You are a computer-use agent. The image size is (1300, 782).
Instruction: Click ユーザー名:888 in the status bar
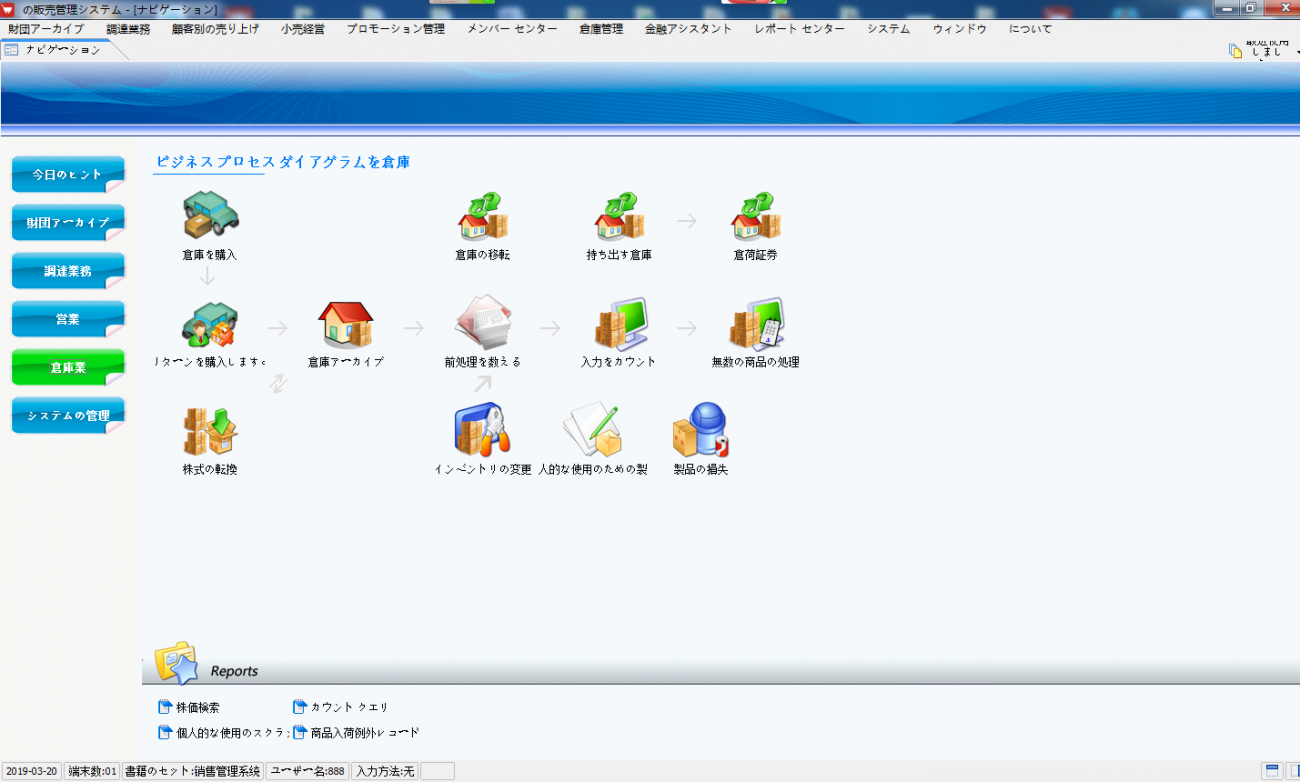(308, 771)
